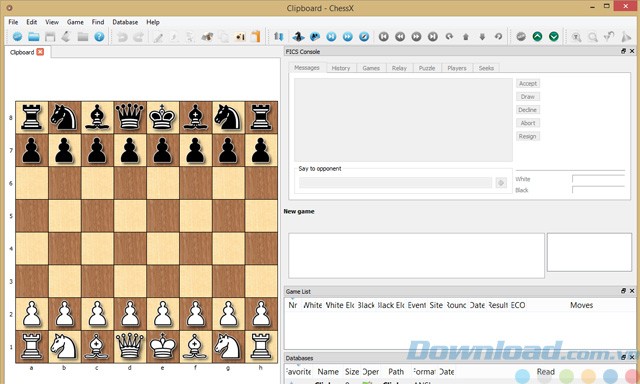Open the File menu
This screenshot has height=384, width=640.
click(13, 22)
